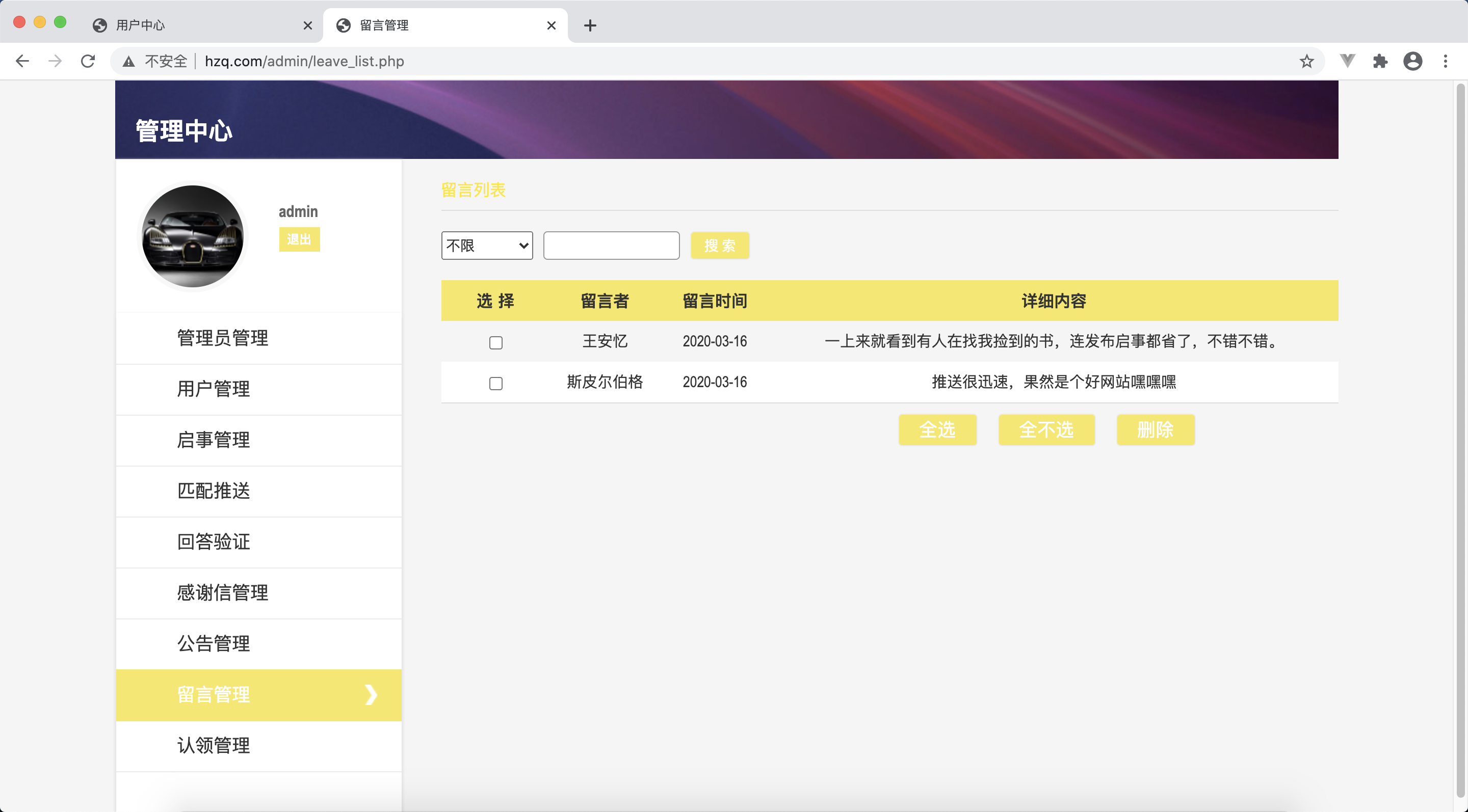Click the date in 斯皮尔伯格's row
This screenshot has height=812, width=1468.
715,382
